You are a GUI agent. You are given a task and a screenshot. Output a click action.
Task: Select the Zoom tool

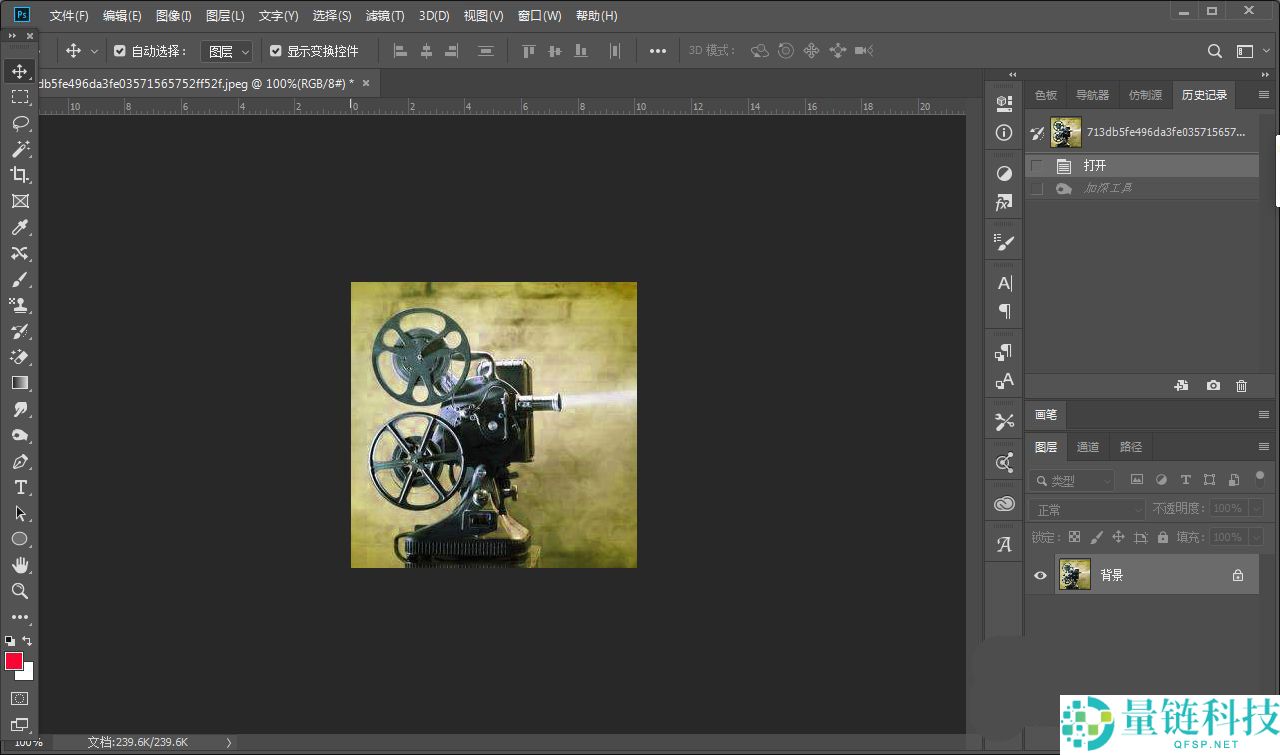[x=19, y=591]
